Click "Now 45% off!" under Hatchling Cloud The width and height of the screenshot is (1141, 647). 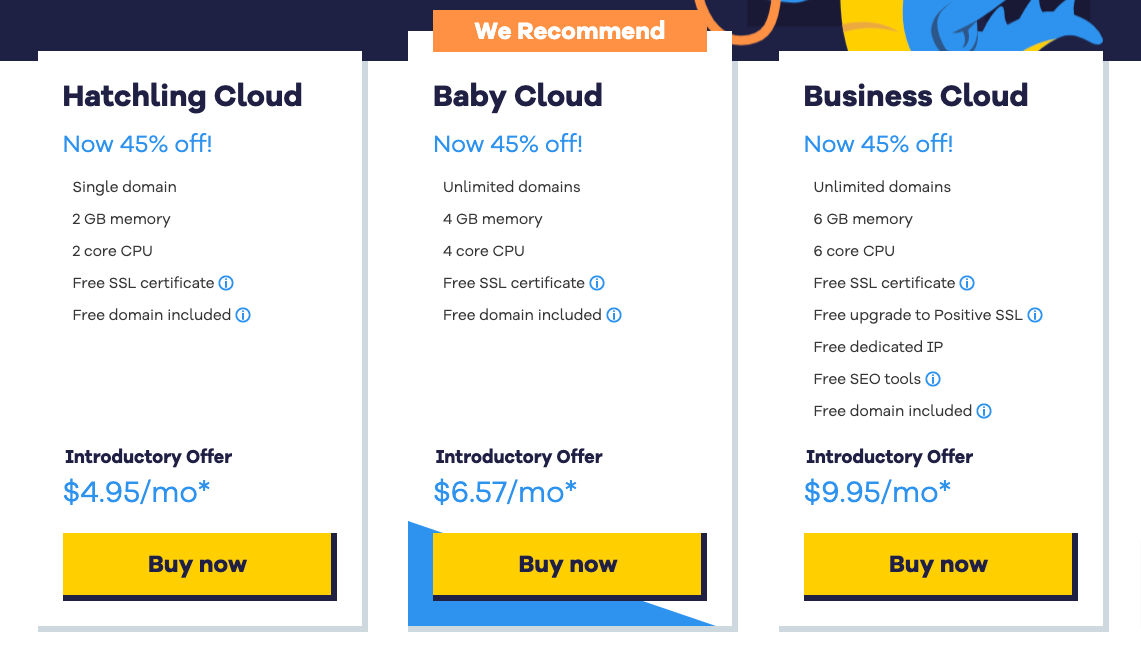tap(136, 144)
